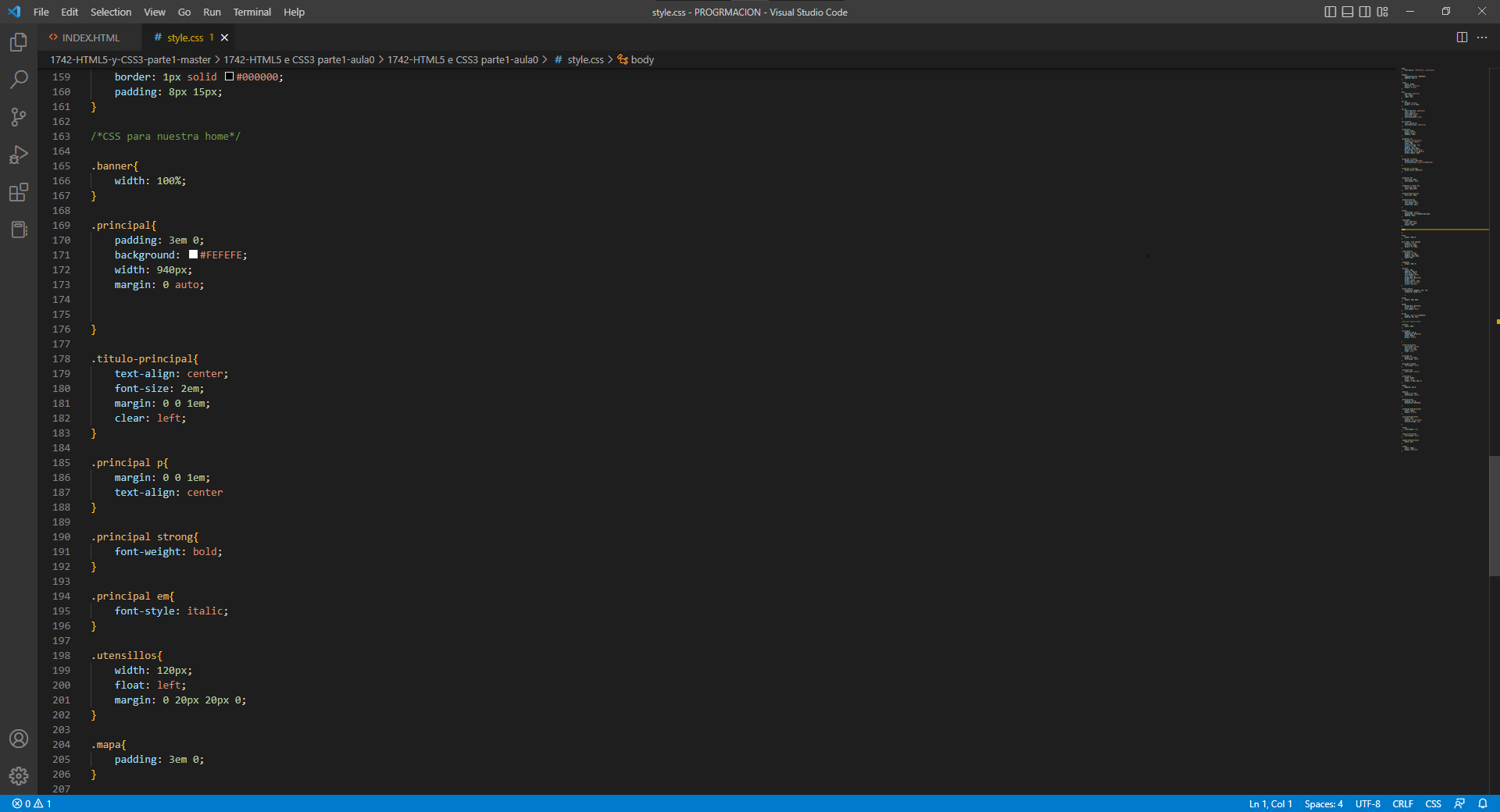Click the .mapa{ selector text

[x=109, y=744]
